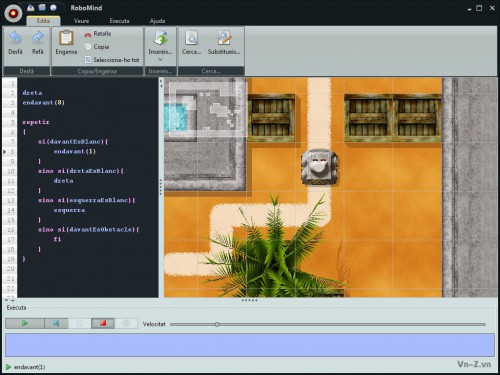Screen dimensions: 500x375
Task: Switch to the Edita ribbon tab
Action: pos(43,21)
